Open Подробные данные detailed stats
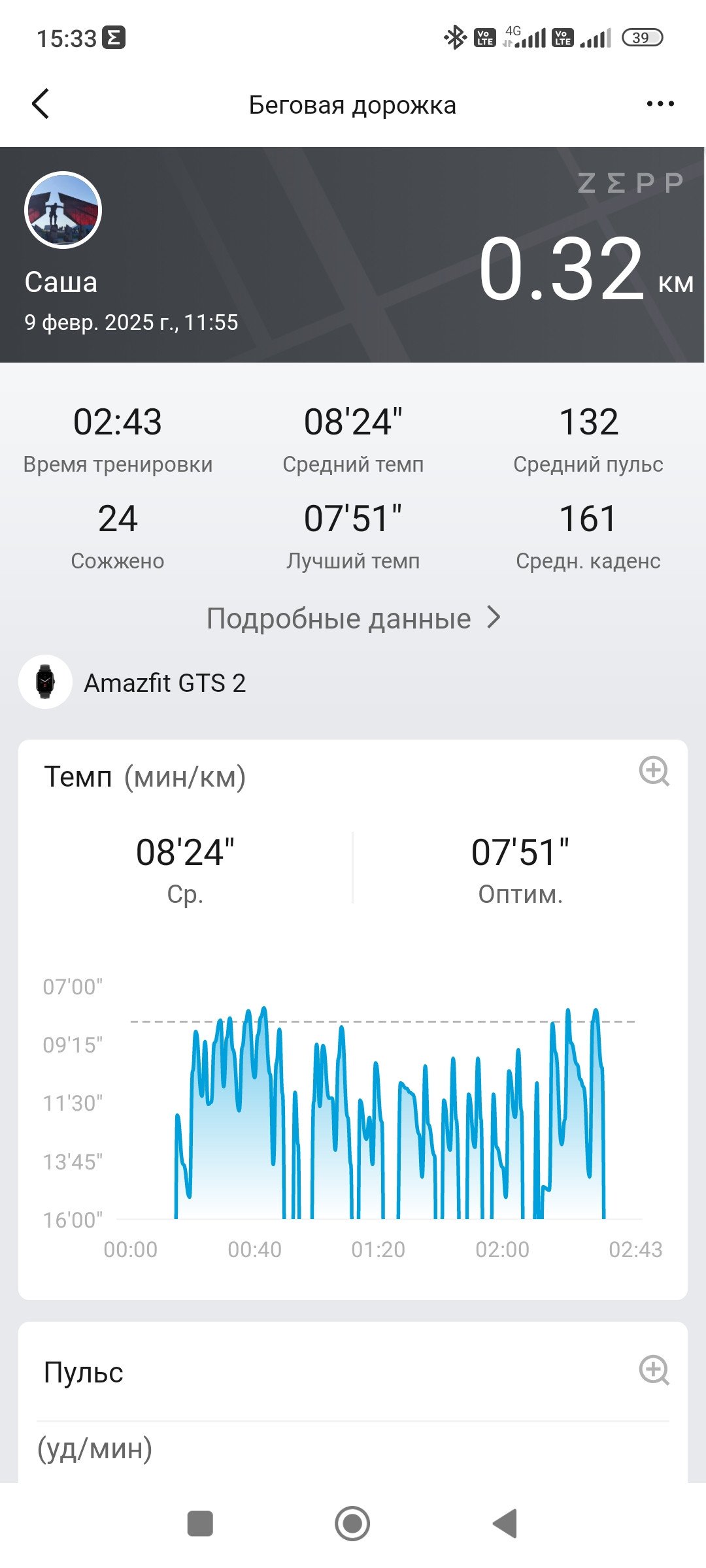706x1568 pixels. pyautogui.click(x=338, y=618)
